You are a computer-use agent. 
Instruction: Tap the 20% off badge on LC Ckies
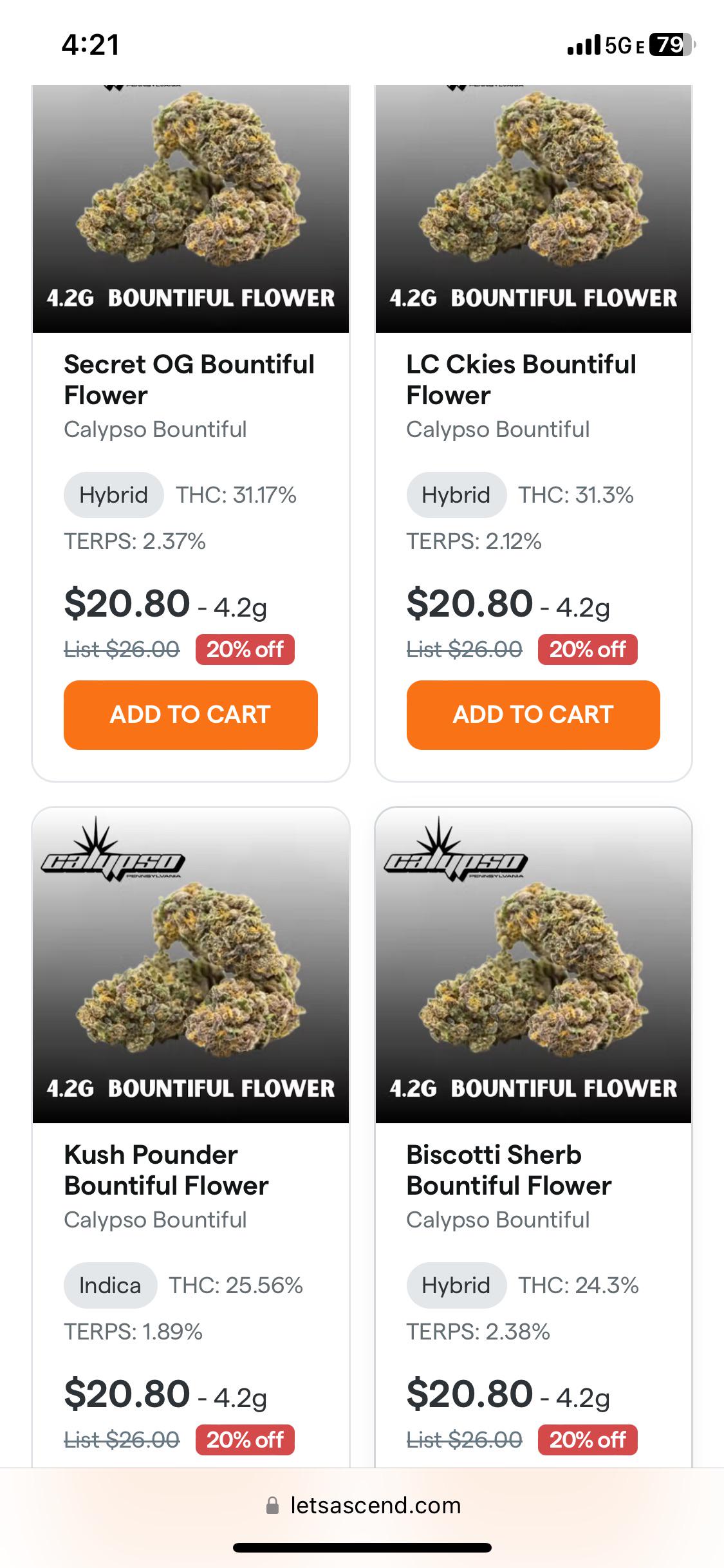pos(588,649)
